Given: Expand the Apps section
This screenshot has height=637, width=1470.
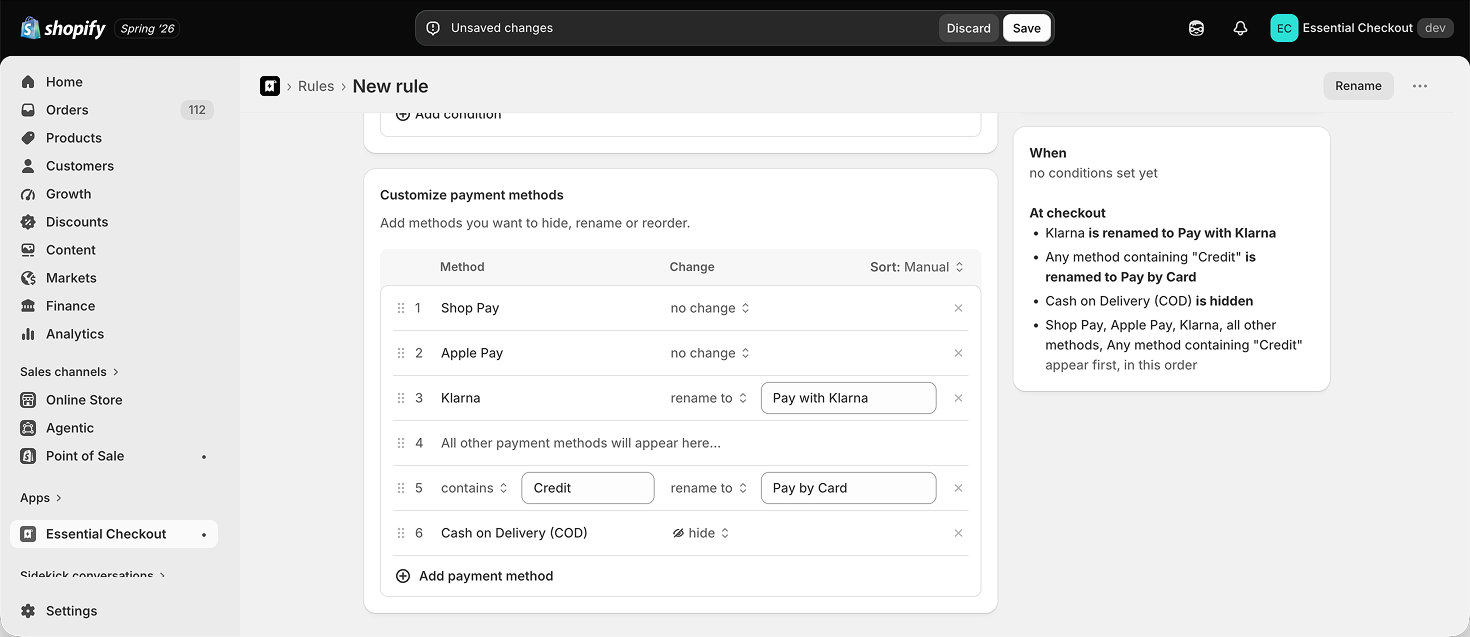Looking at the screenshot, I should click(40, 498).
